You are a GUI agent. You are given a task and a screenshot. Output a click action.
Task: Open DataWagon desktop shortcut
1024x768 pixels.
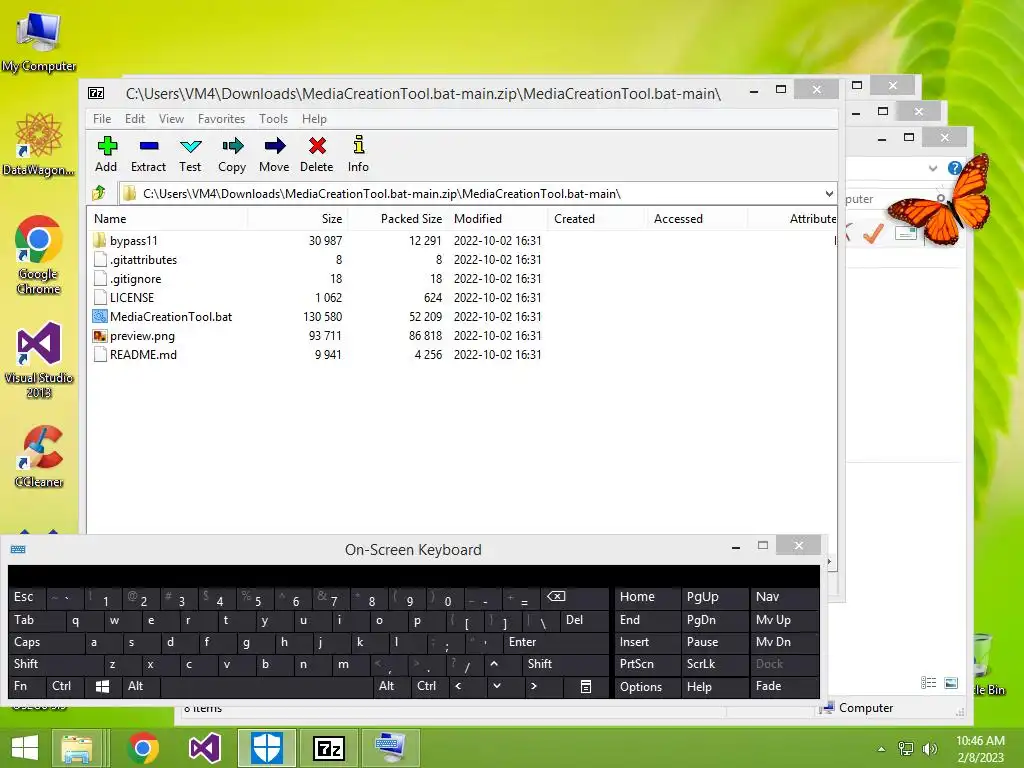click(x=39, y=145)
